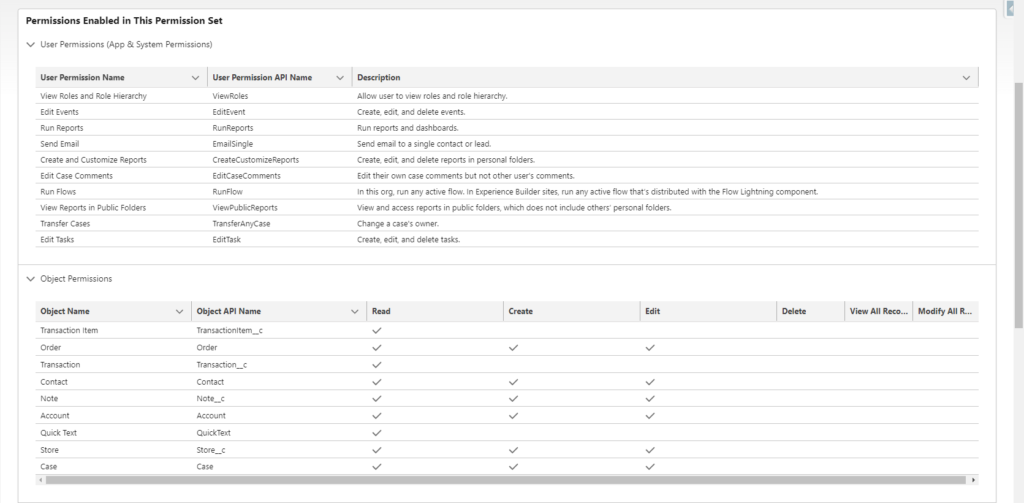
Task: Click Edit checkmark for Note row
Action: [x=650, y=398]
